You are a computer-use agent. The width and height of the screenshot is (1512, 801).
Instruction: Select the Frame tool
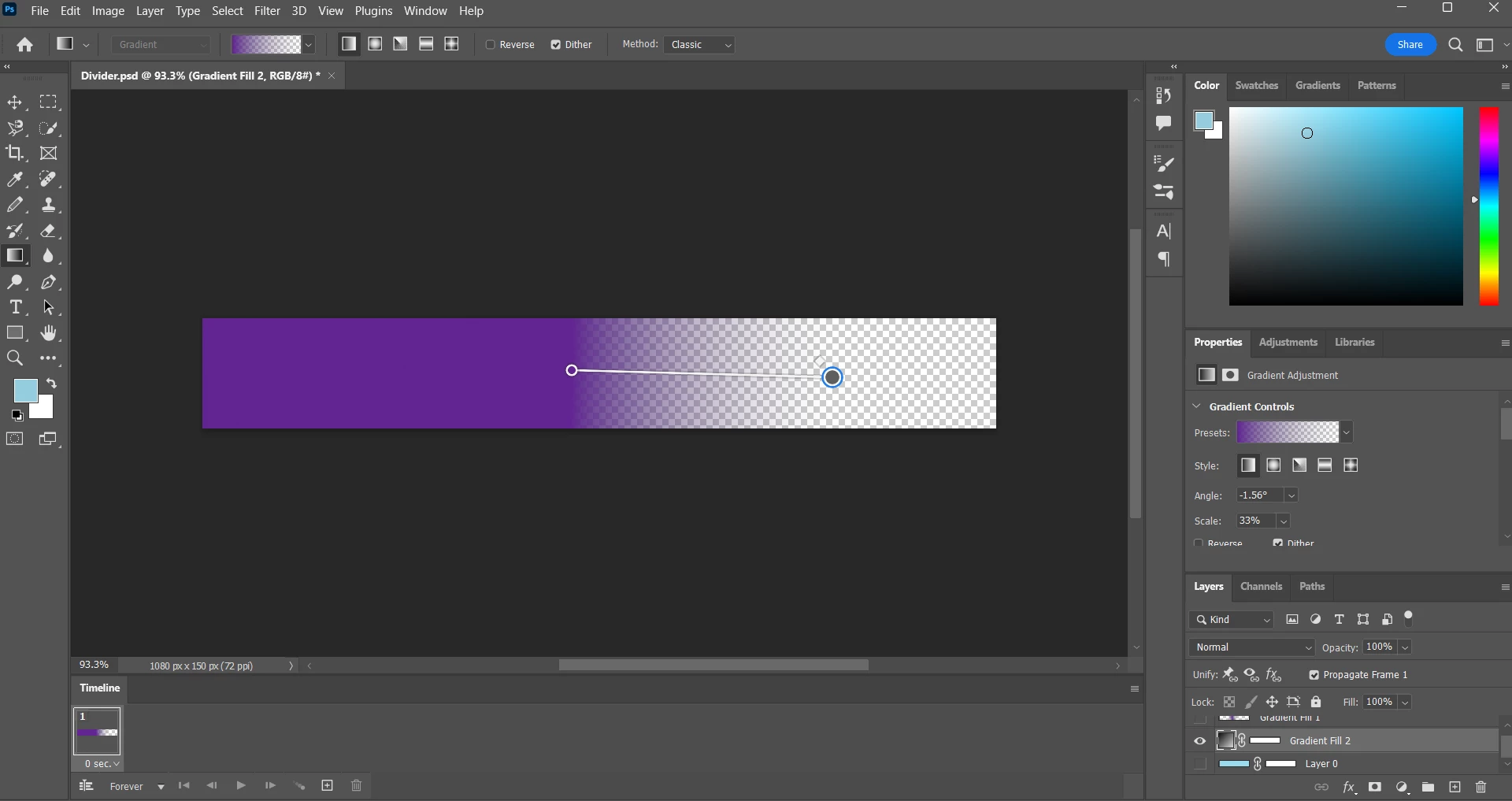[49, 153]
